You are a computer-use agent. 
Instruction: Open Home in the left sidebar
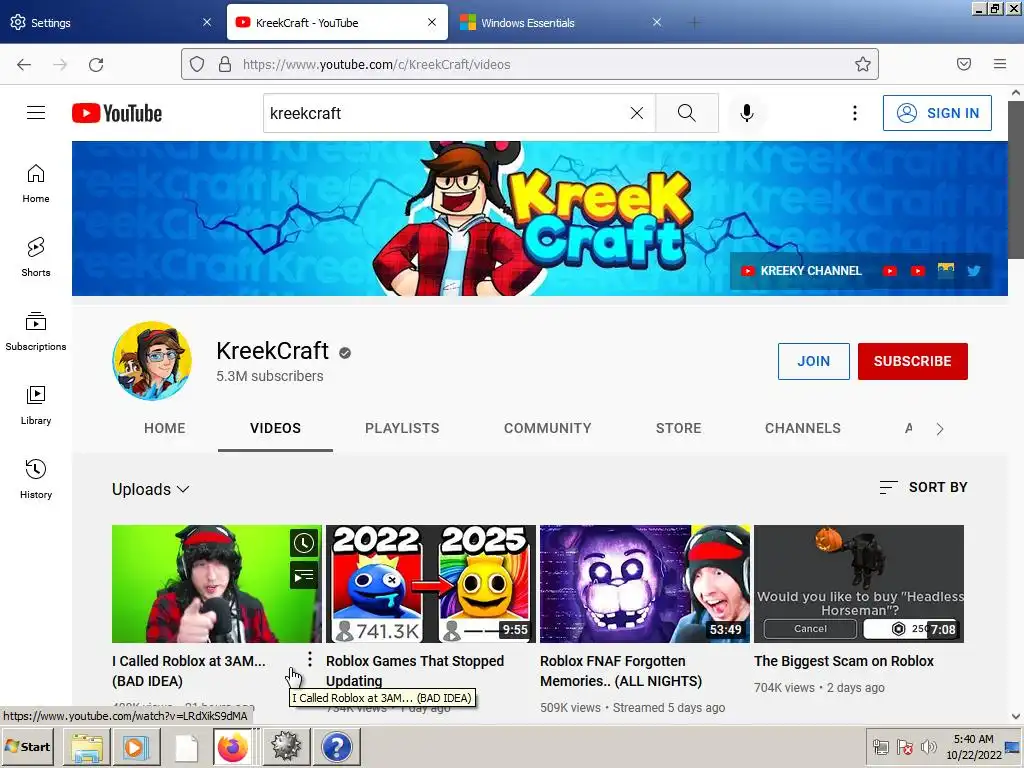tap(36, 184)
